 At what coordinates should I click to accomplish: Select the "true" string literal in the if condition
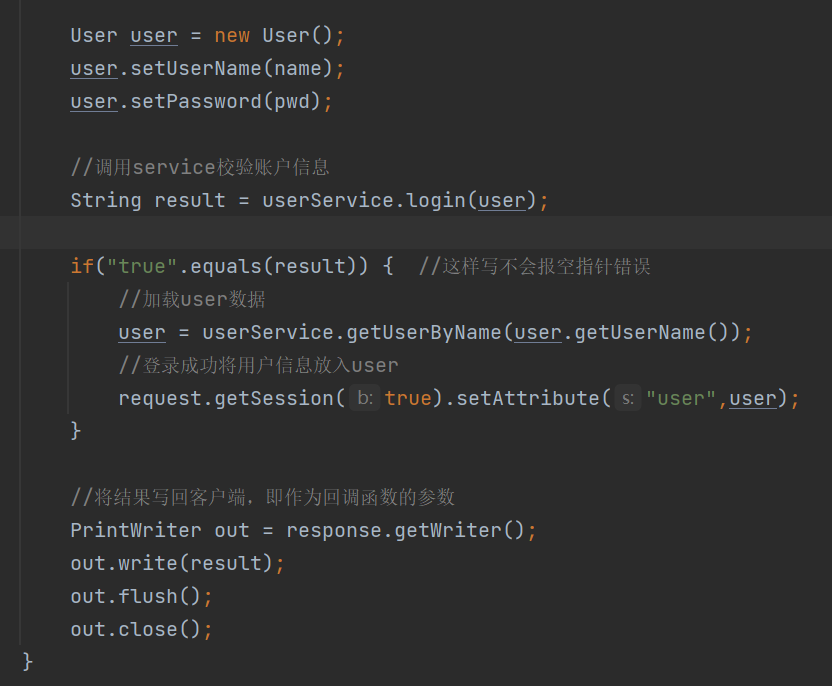tap(142, 266)
